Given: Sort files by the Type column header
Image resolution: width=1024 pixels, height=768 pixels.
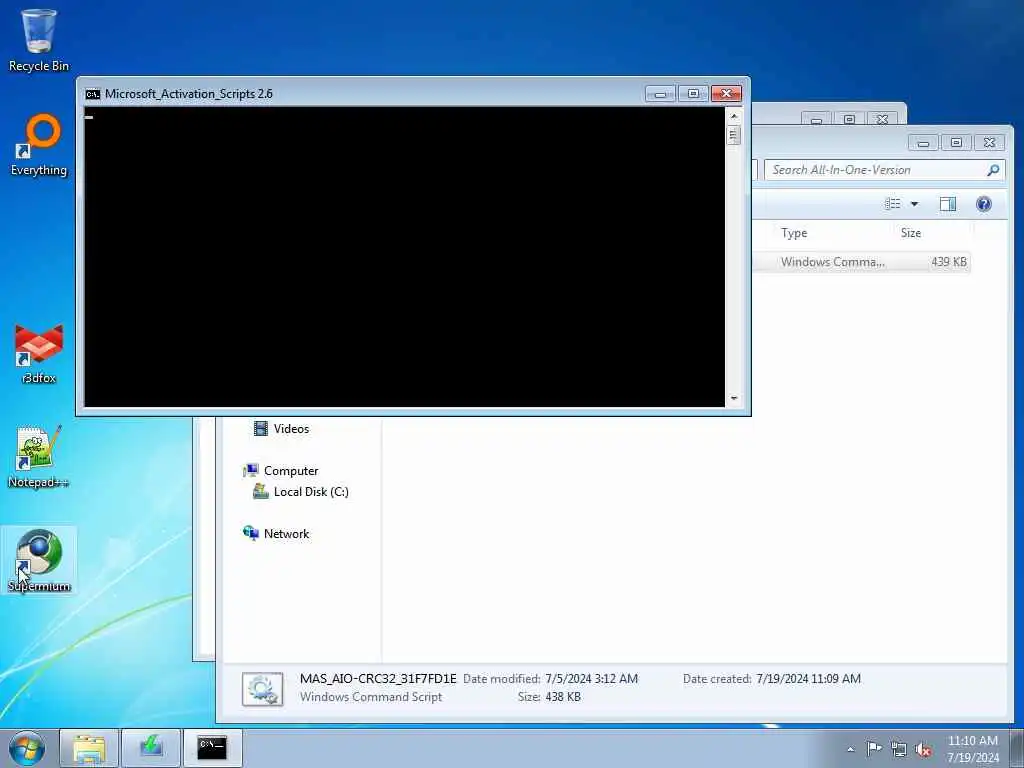Looking at the screenshot, I should [794, 233].
